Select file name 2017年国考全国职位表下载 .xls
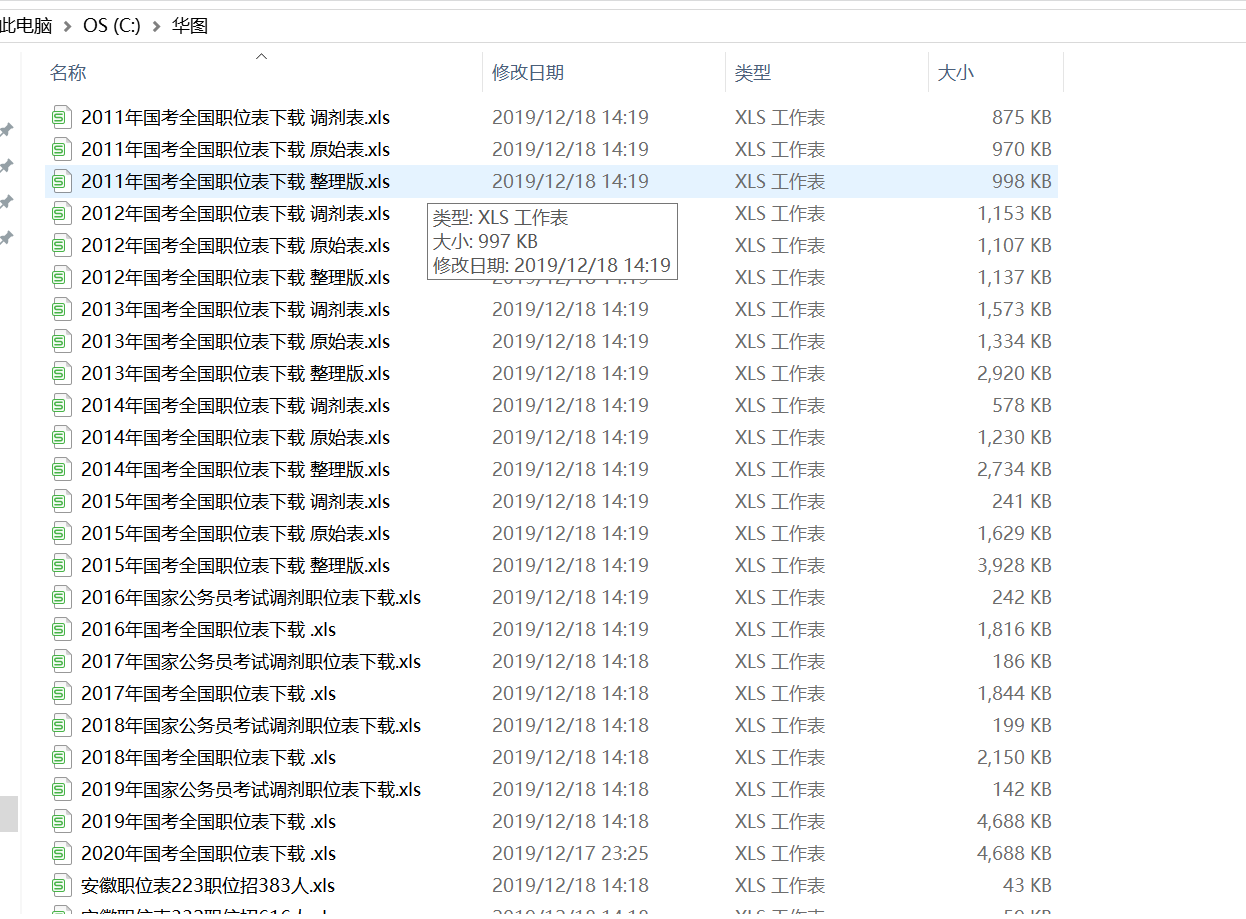This screenshot has height=919, width=1246. point(208,693)
